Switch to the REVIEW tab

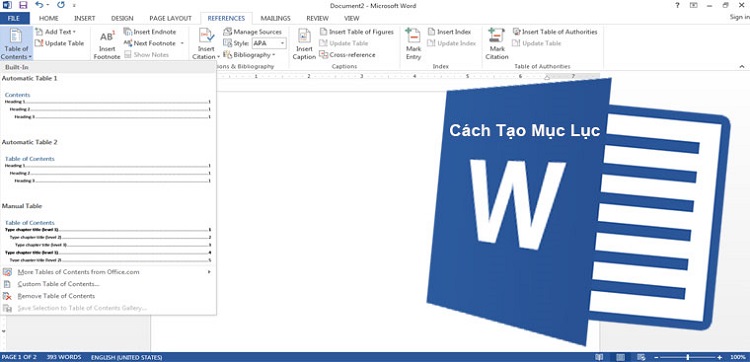317,18
